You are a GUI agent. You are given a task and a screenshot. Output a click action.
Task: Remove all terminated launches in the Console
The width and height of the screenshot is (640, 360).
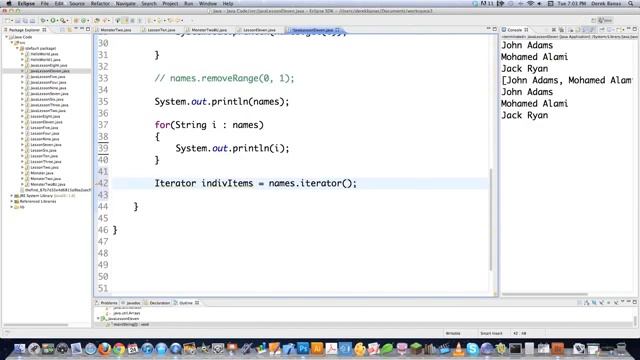click(x=562, y=30)
